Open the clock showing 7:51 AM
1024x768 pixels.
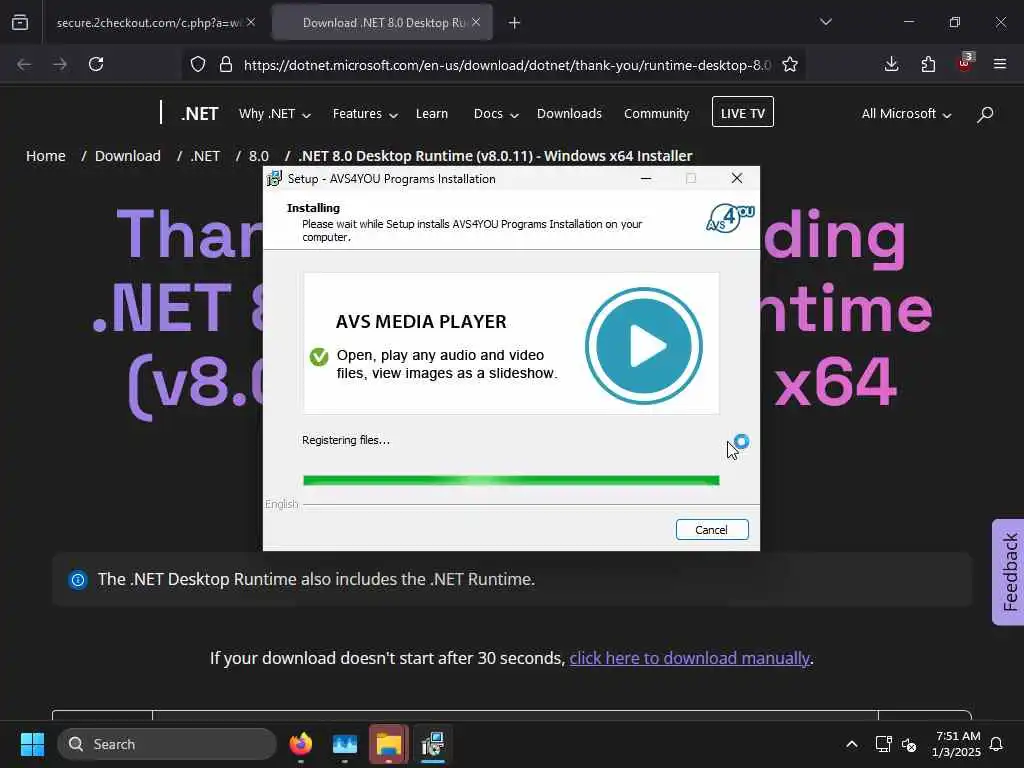click(x=956, y=744)
